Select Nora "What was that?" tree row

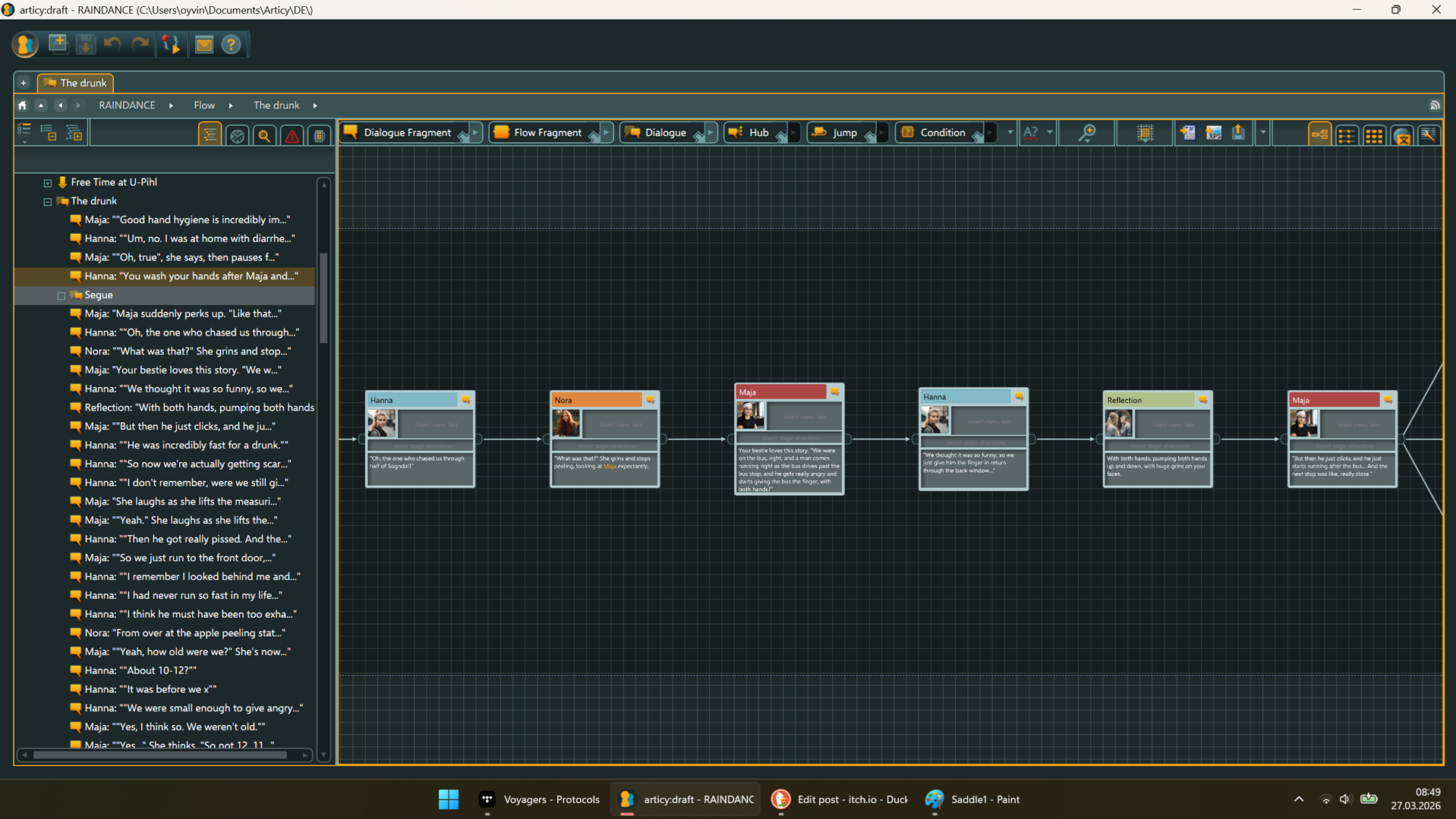click(187, 351)
